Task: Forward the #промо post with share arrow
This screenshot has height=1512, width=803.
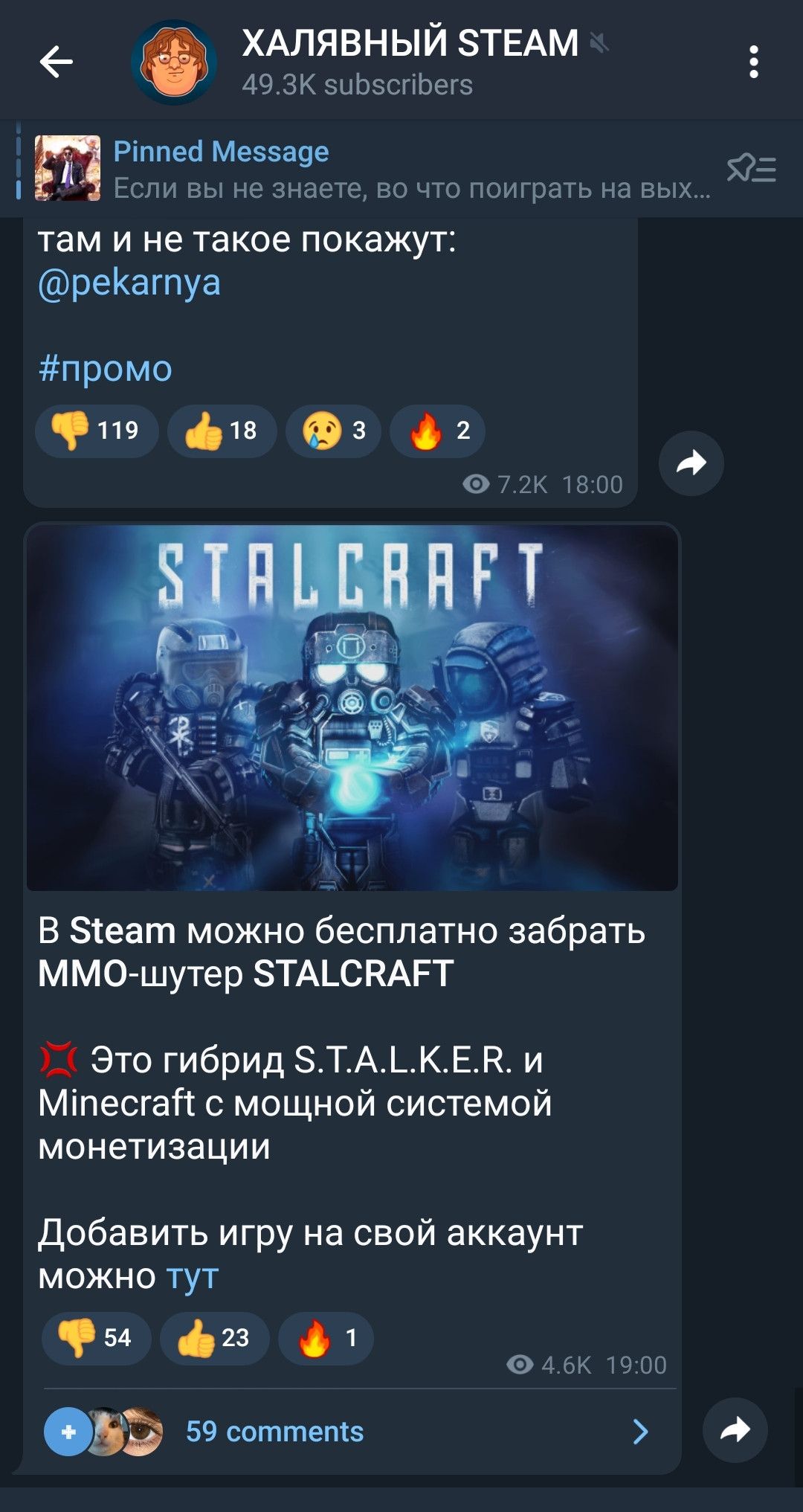Action: (x=691, y=463)
